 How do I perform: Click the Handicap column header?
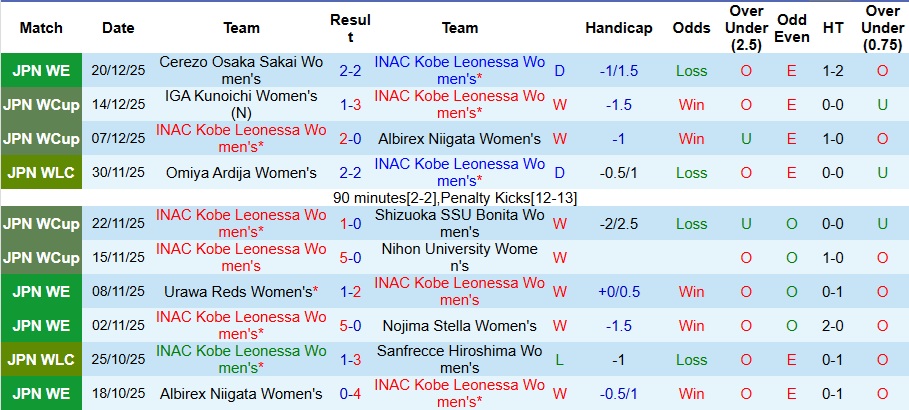[x=619, y=28]
